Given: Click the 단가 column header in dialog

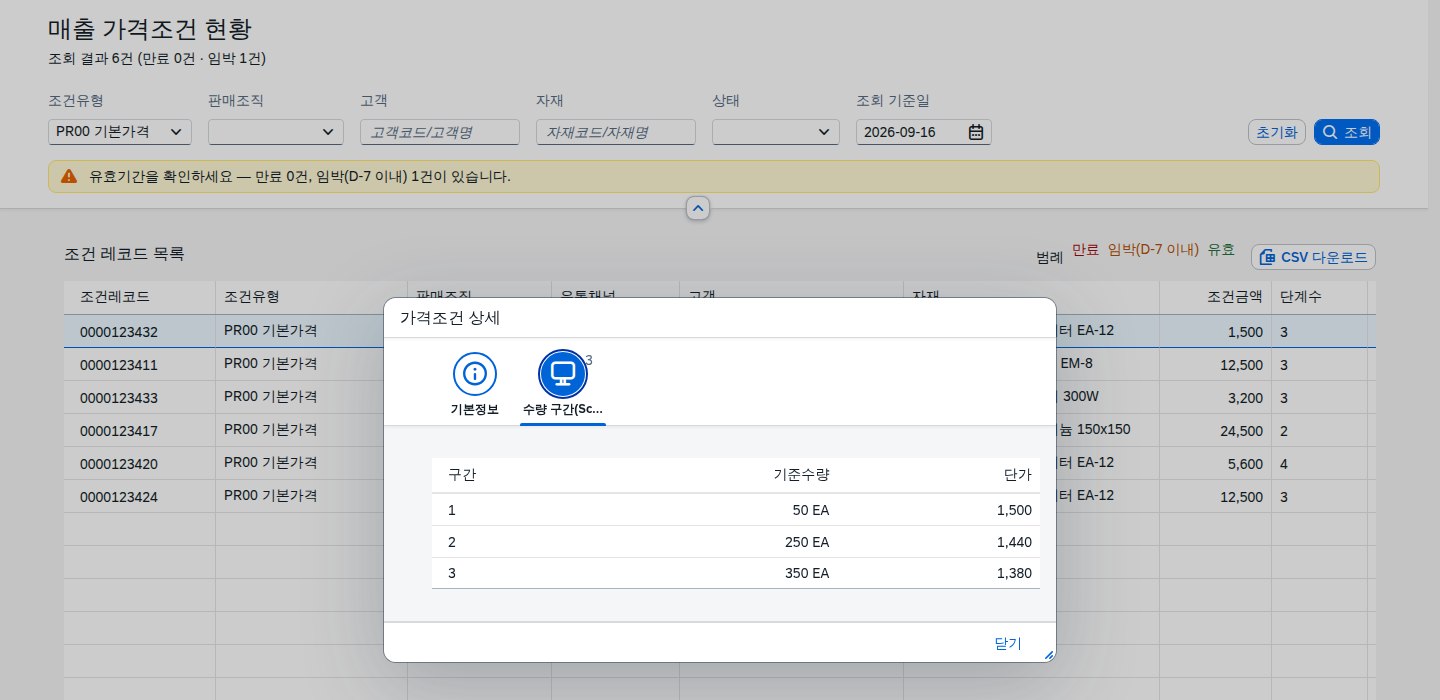Looking at the screenshot, I should click(x=1018, y=474).
